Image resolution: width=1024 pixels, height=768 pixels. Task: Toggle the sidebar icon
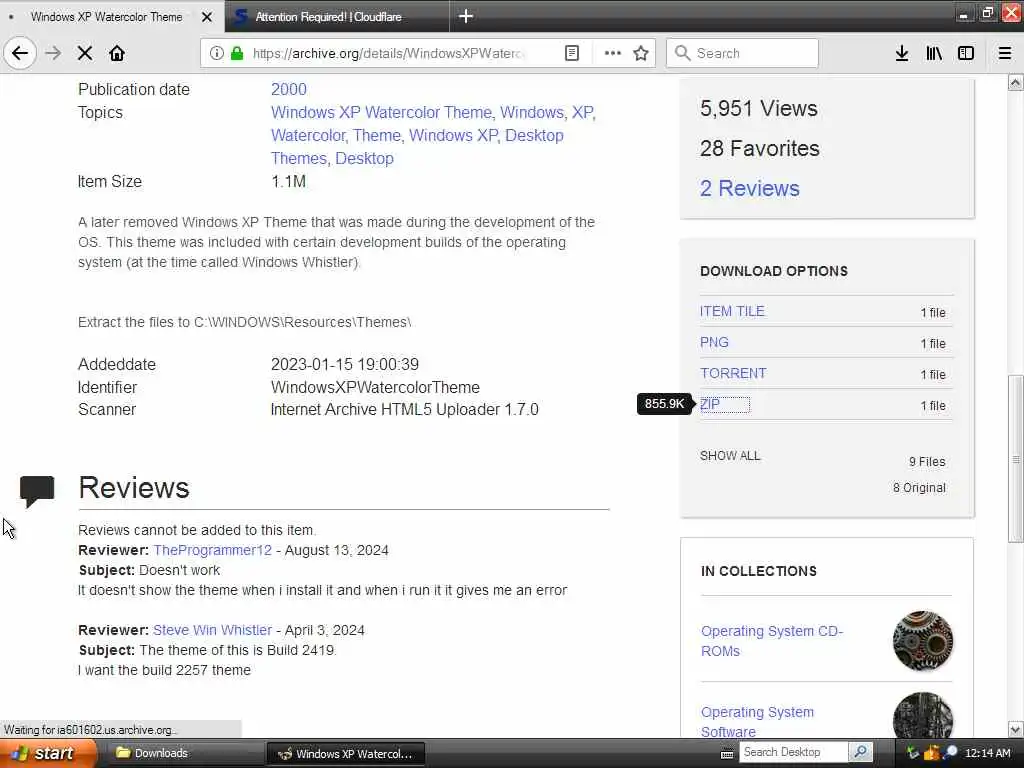[965, 53]
